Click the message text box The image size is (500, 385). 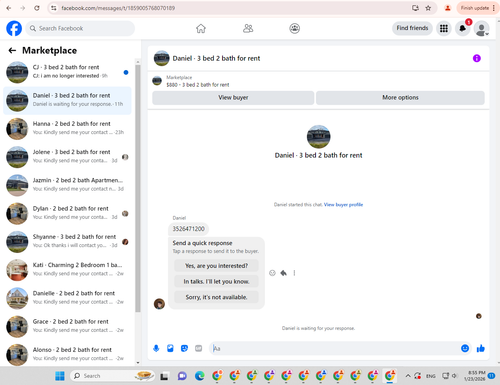(x=335, y=348)
